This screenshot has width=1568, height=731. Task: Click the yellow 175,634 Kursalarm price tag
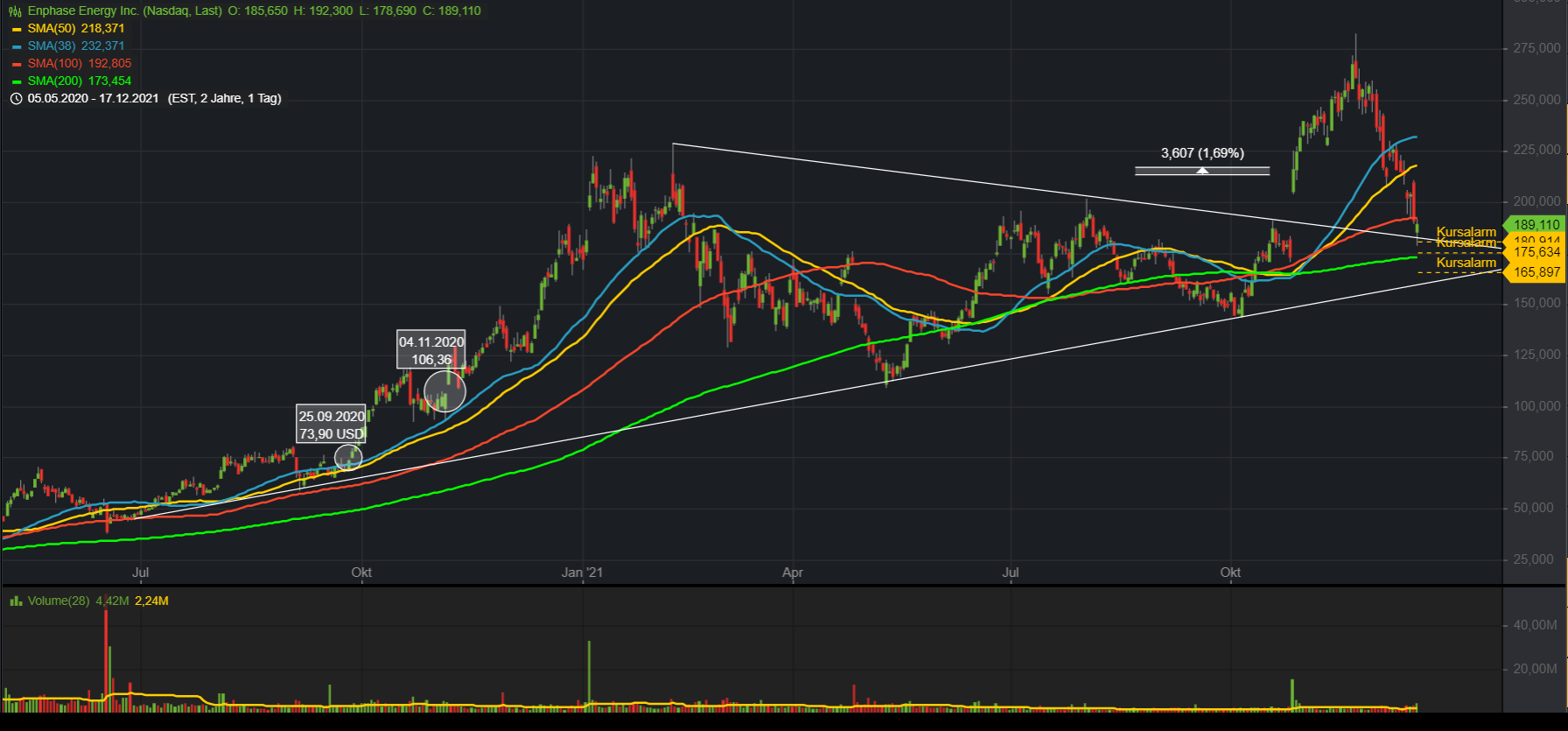point(1536,252)
